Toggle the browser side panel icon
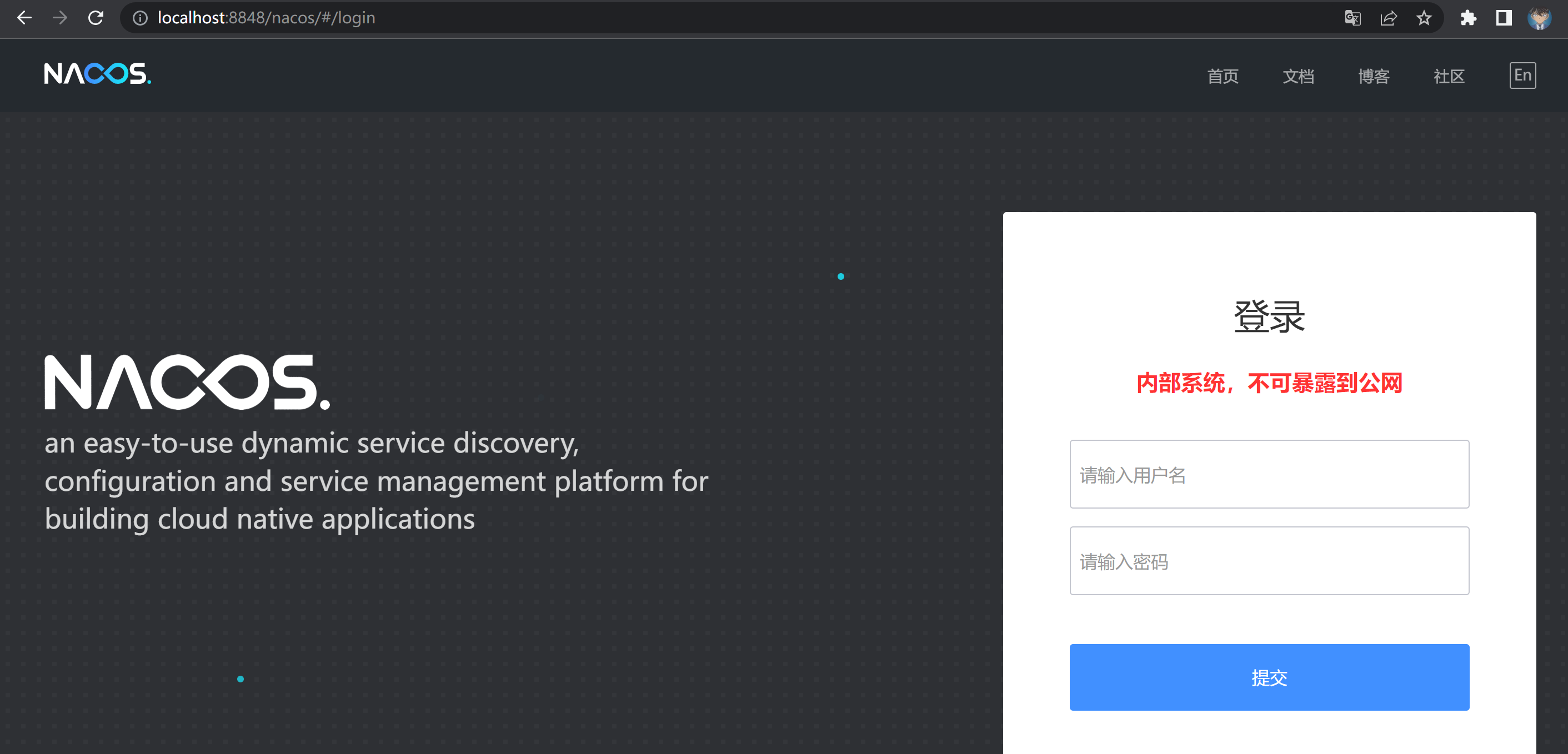1568x754 pixels. pyautogui.click(x=1504, y=18)
